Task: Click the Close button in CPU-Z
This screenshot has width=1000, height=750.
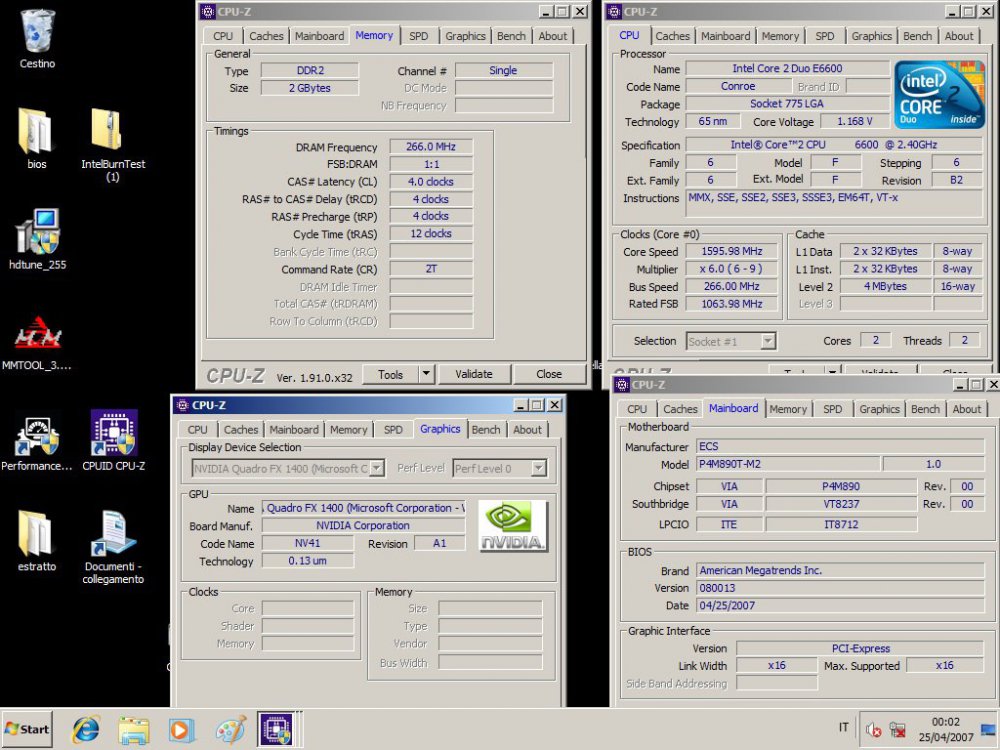Action: 550,373
